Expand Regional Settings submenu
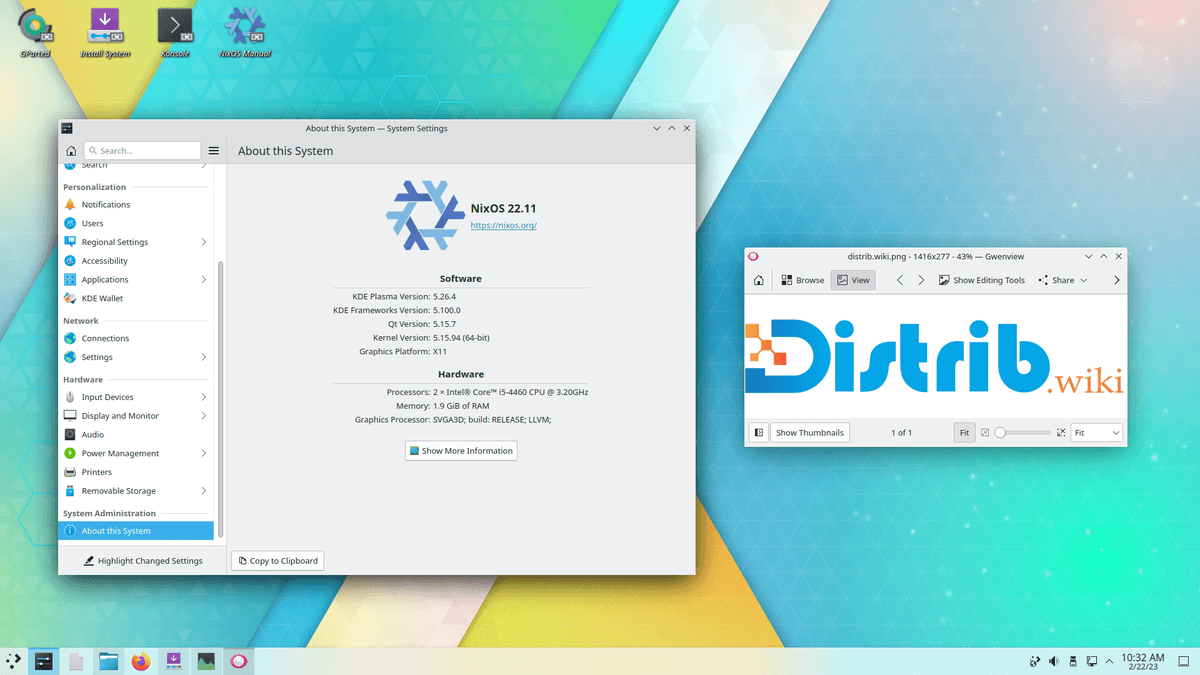 pos(204,242)
